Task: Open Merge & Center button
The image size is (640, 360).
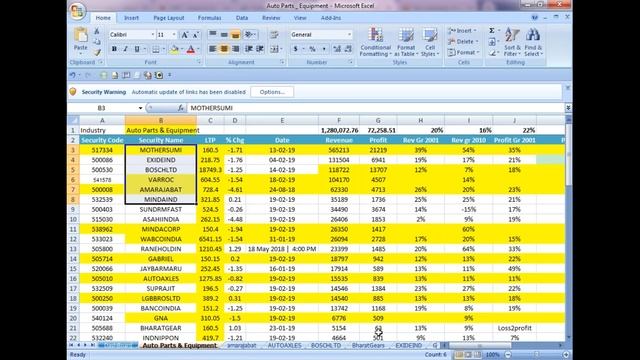Action: click(x=274, y=49)
